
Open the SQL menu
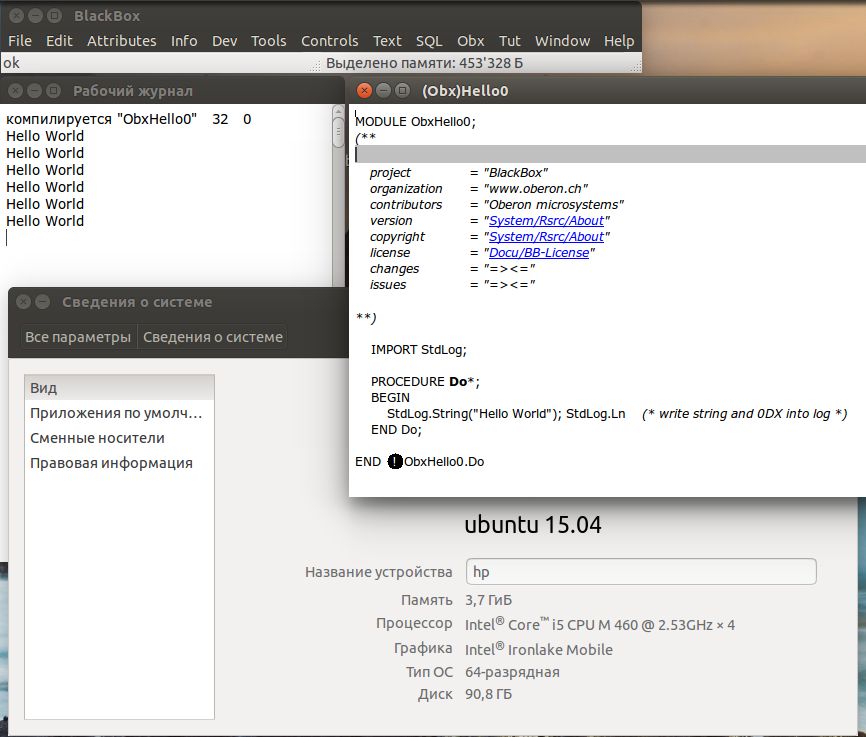(x=429, y=41)
